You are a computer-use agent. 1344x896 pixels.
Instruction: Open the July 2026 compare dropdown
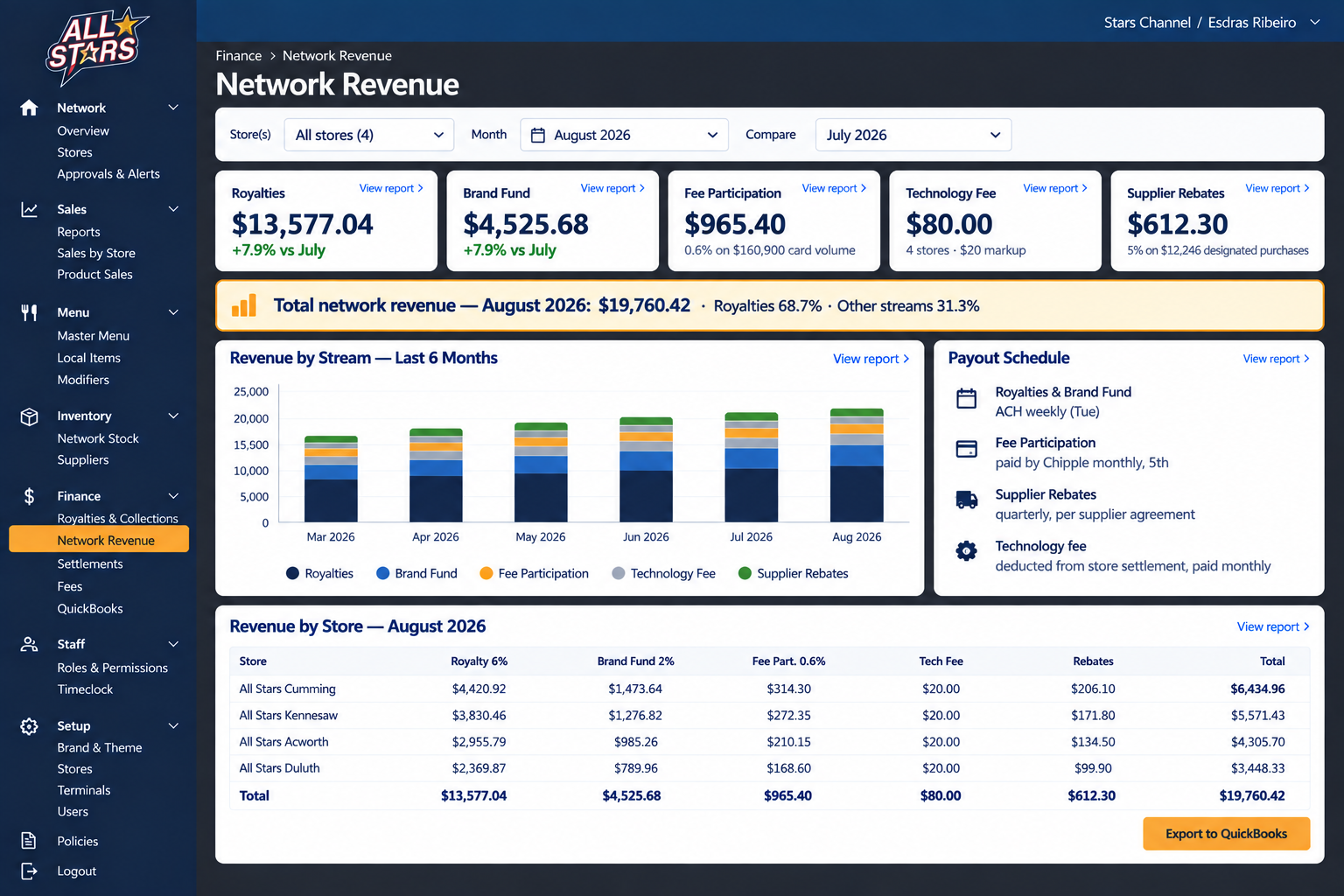pyautogui.click(x=913, y=135)
